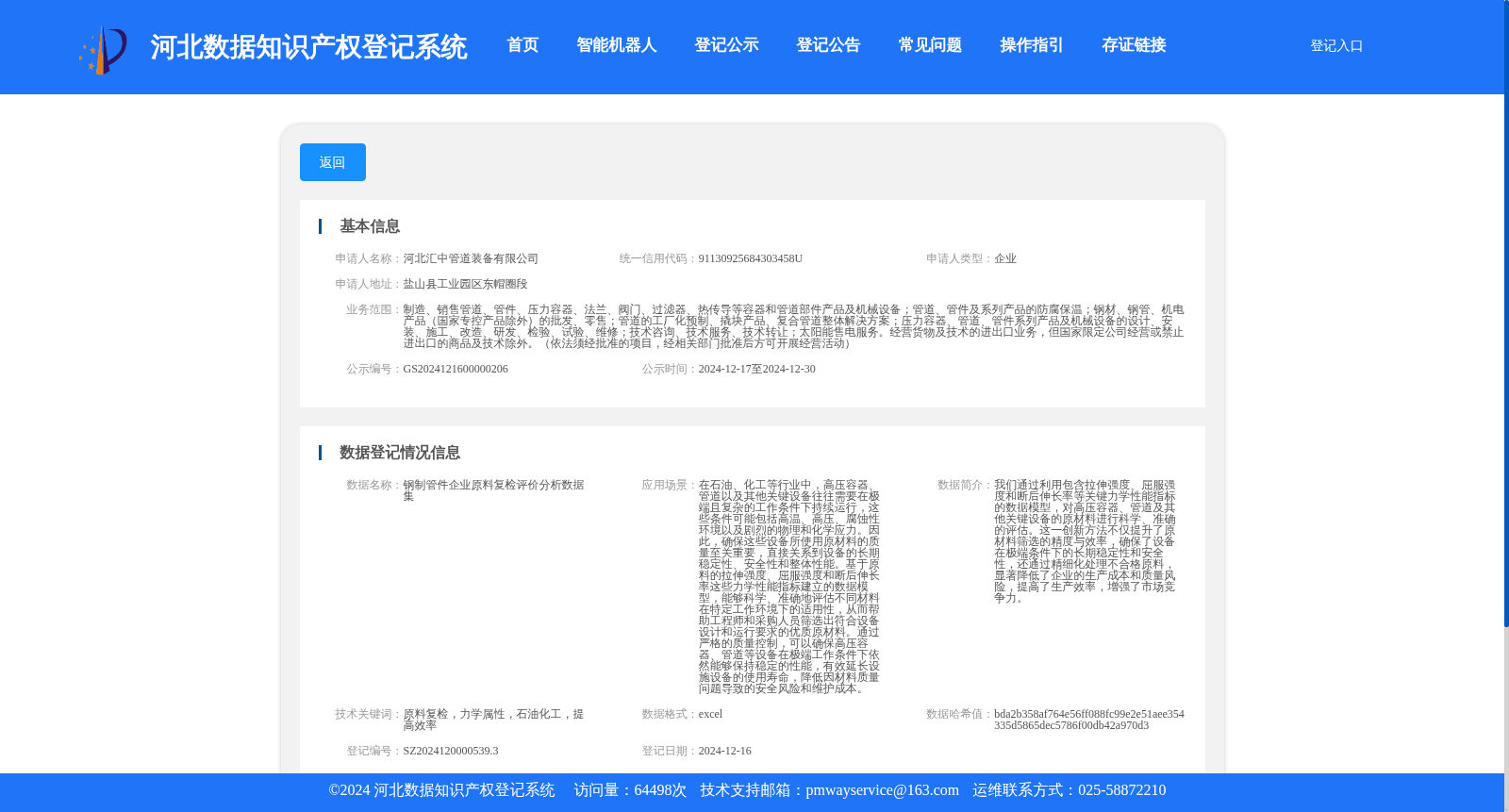Click the footer copyright ©2024 河北数据知识产权登记系统
The image size is (1509, 812).
(x=441, y=790)
